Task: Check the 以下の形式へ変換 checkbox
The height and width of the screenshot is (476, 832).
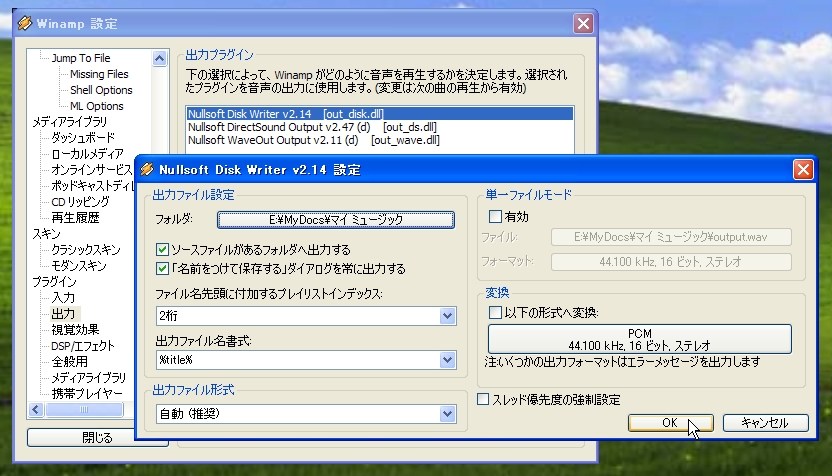Action: [495, 313]
